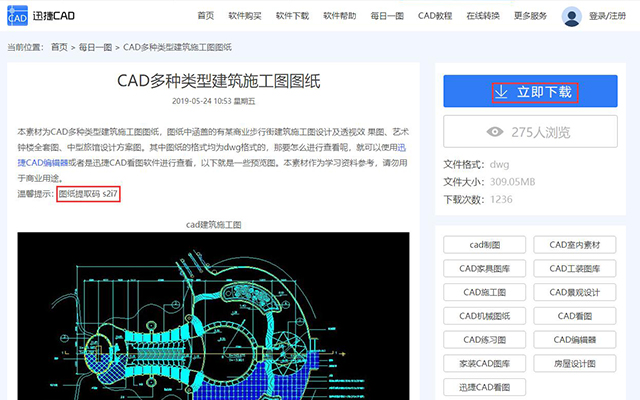This screenshot has width=640, height=400.
Task: Click the 立即下载 button
Action: point(530,91)
